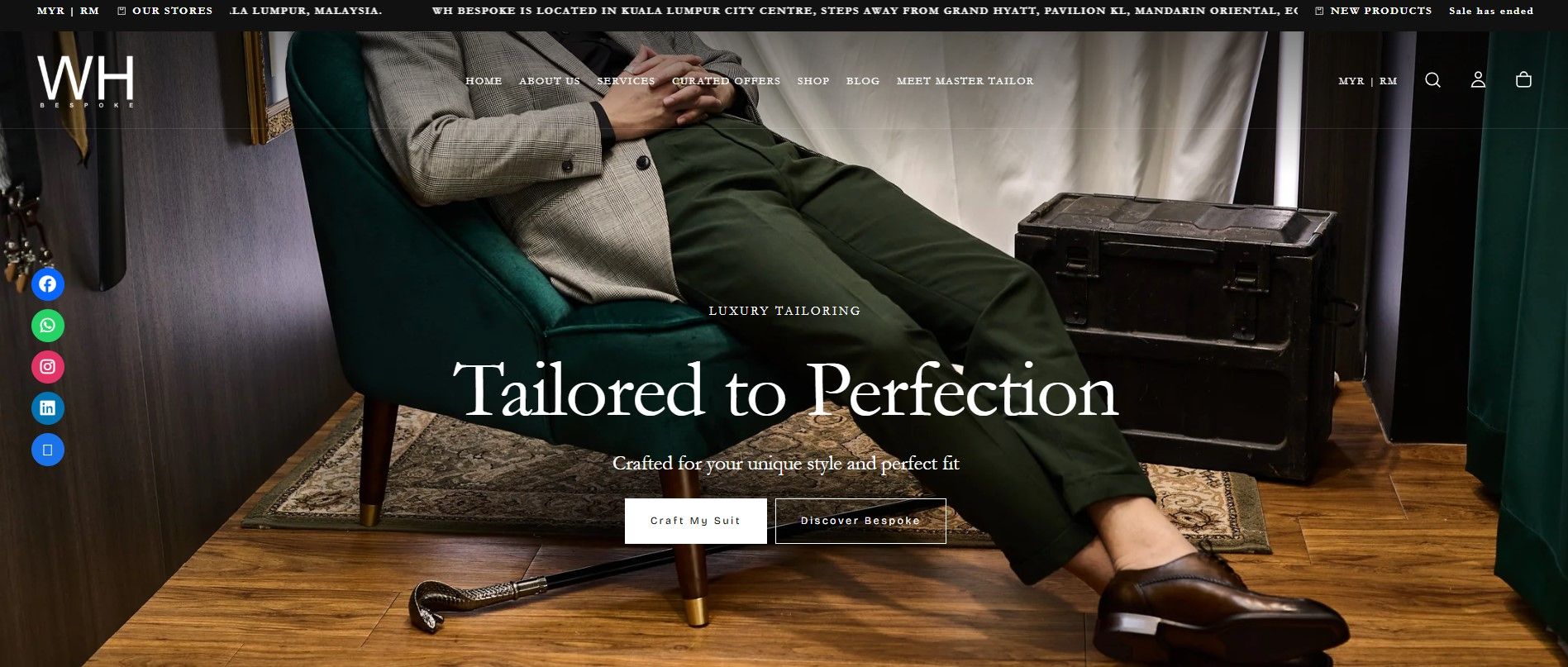Screen dimensions: 1568x667
Task: Open the search icon in header
Action: coord(1432,80)
